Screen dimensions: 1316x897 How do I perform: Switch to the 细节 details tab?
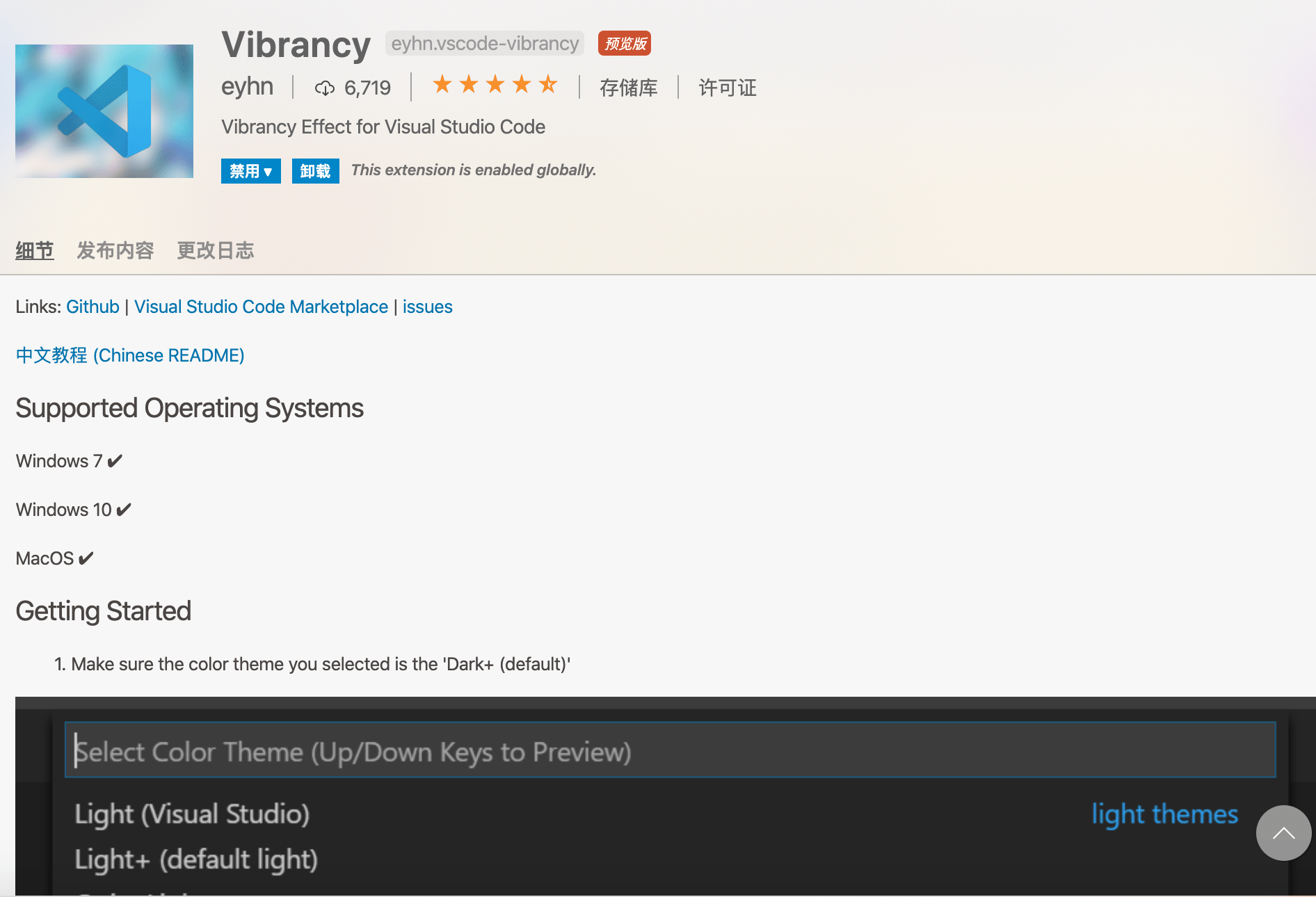(x=35, y=250)
